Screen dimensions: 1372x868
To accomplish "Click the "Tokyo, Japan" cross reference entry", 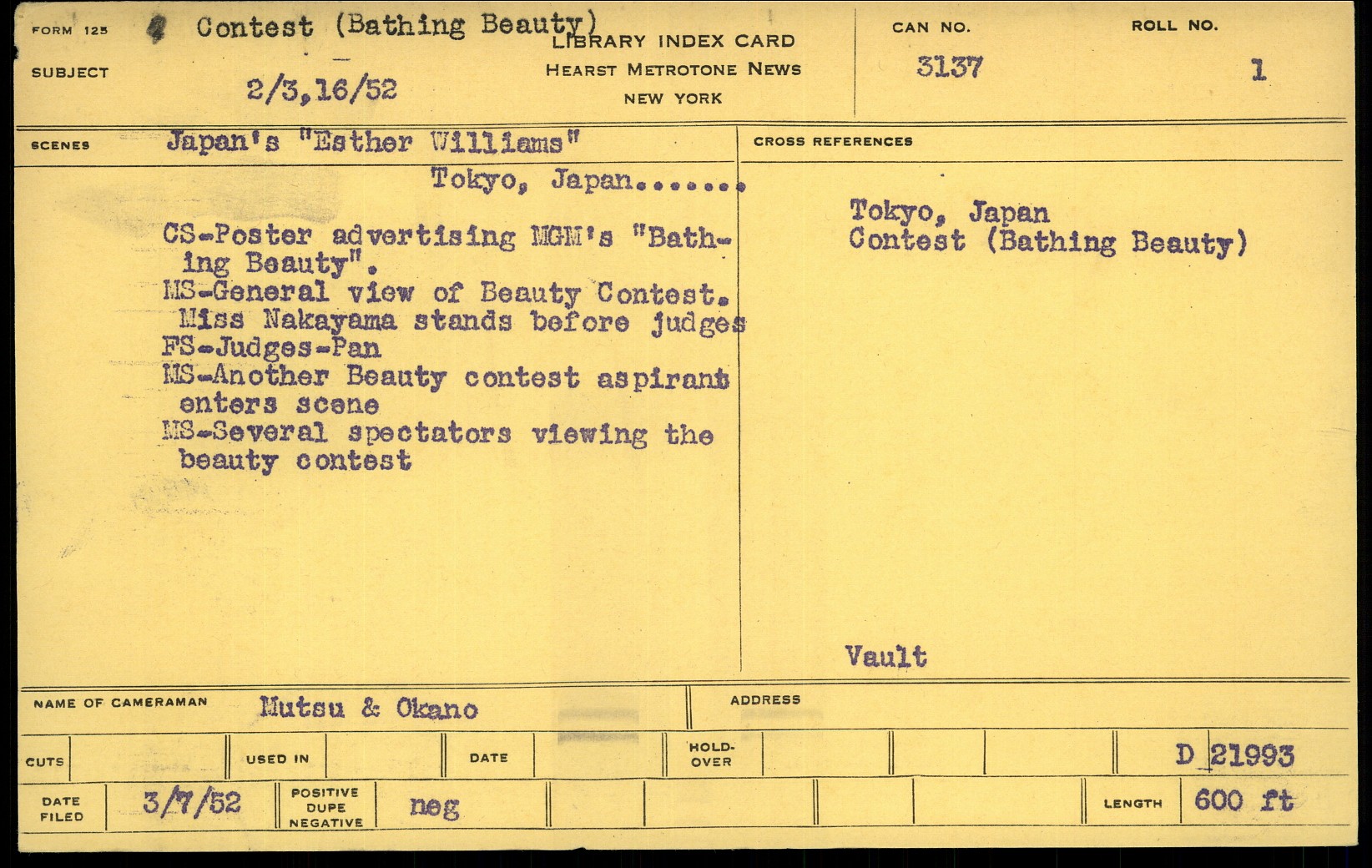I will click(x=949, y=212).
